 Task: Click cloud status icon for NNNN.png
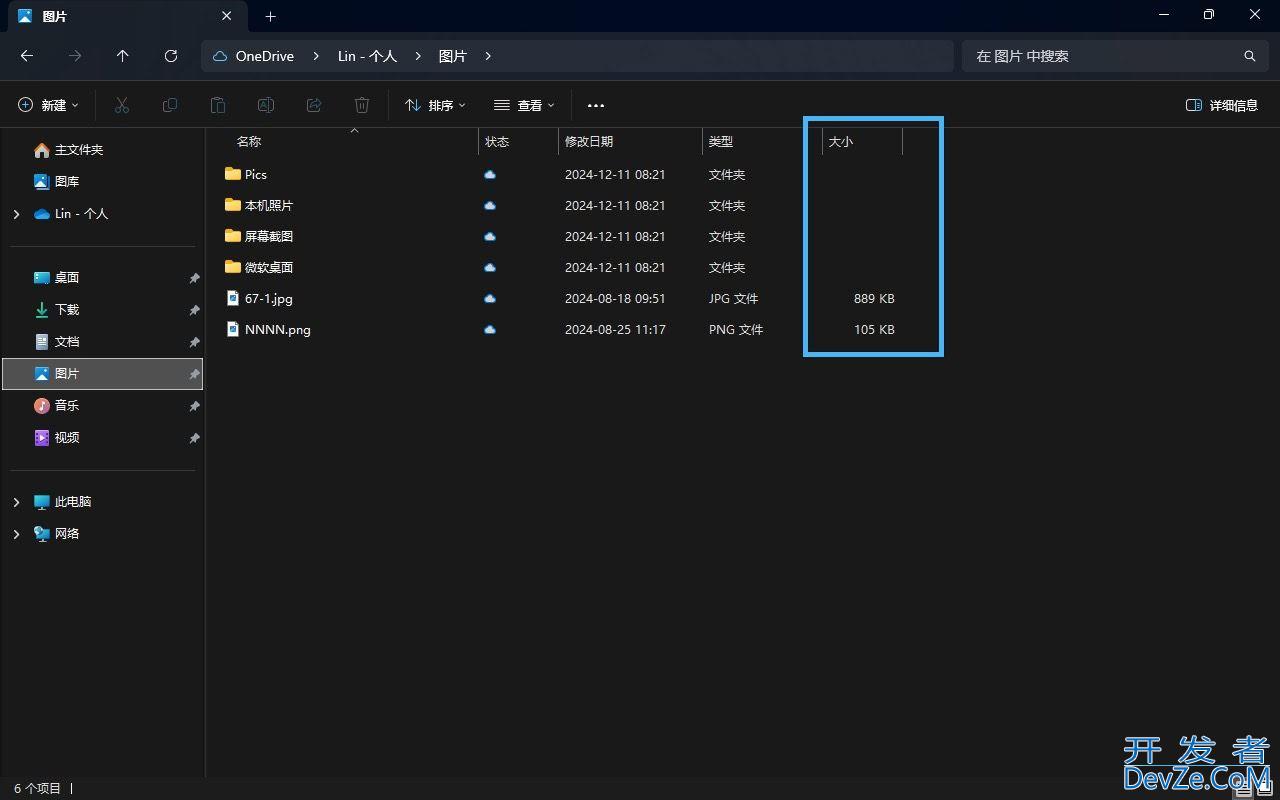(490, 329)
